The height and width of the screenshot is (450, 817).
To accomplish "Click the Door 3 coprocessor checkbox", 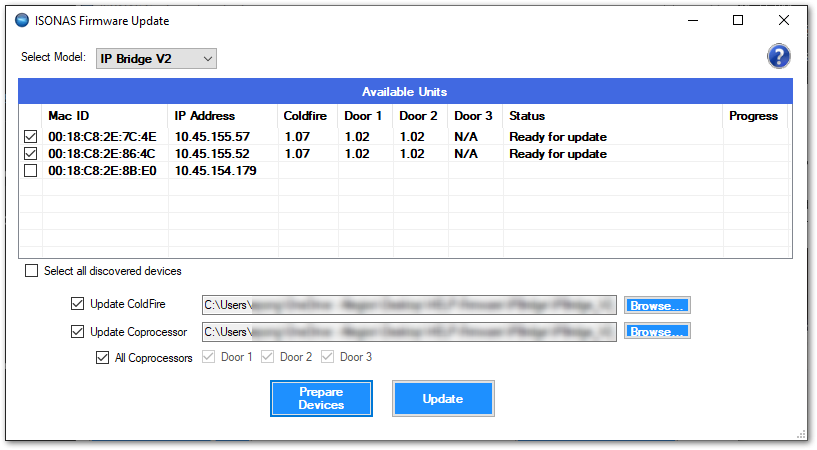I will click(327, 357).
